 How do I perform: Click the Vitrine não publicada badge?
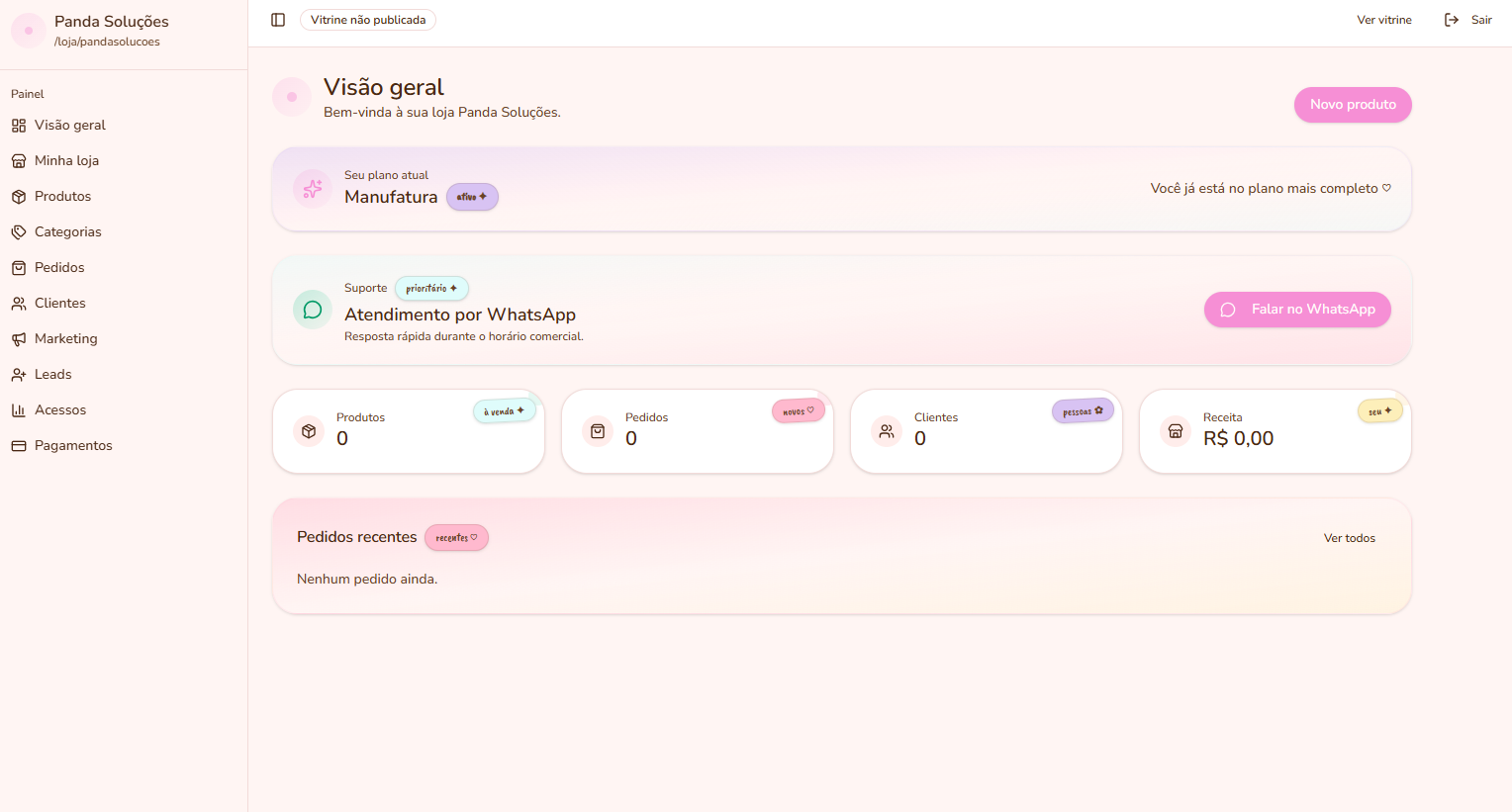pos(368,20)
